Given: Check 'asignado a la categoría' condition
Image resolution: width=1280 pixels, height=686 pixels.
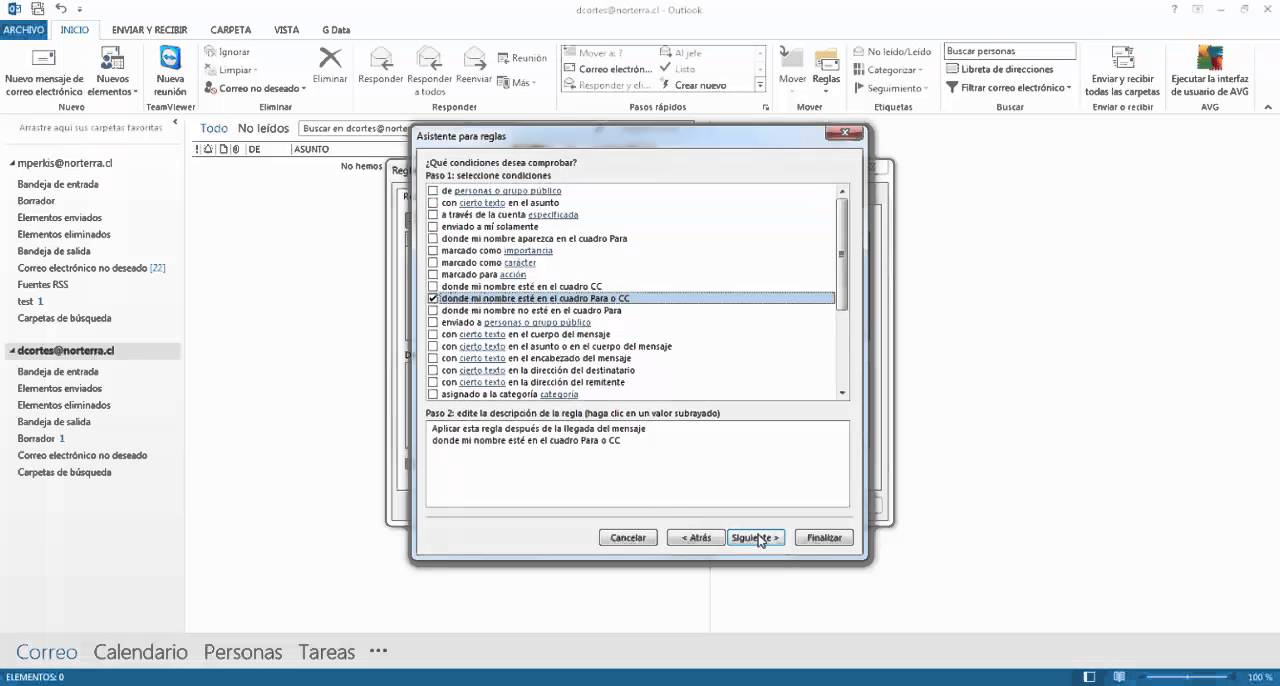Looking at the screenshot, I should [433, 395].
